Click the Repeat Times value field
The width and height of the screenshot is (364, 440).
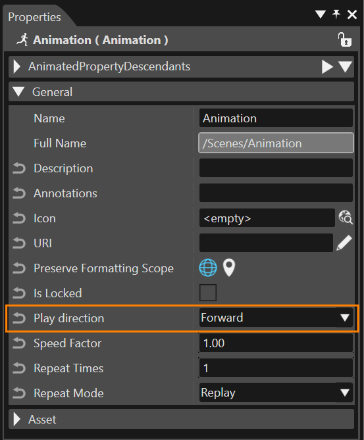[x=276, y=368]
